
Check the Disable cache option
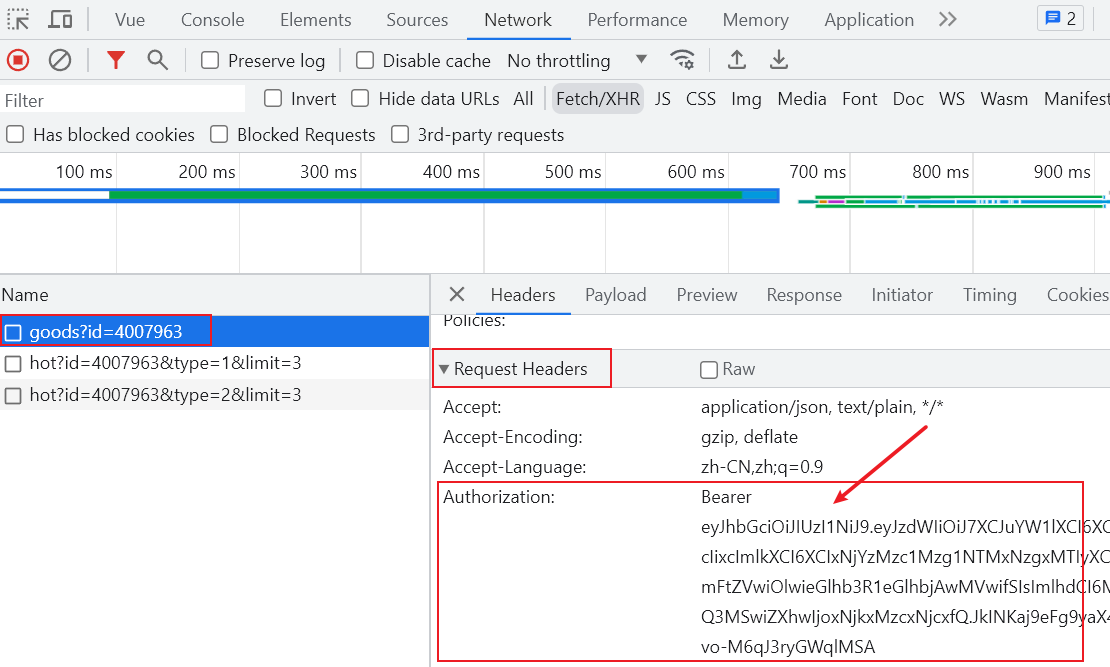click(365, 60)
